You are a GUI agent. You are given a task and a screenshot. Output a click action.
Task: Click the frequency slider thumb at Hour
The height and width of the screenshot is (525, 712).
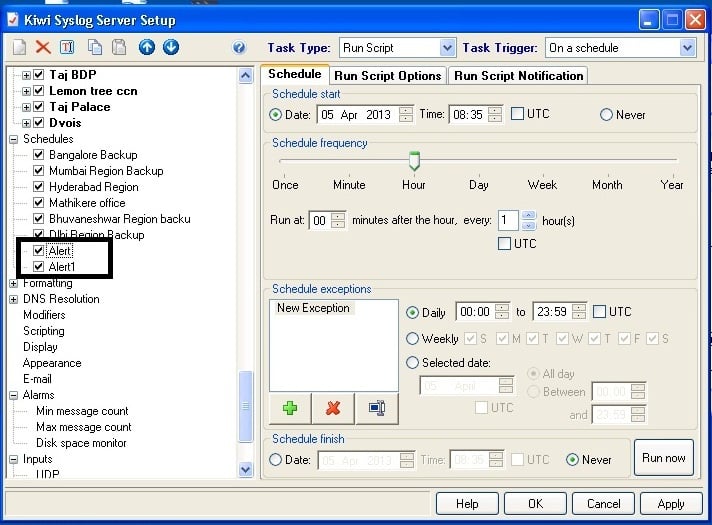(414, 161)
